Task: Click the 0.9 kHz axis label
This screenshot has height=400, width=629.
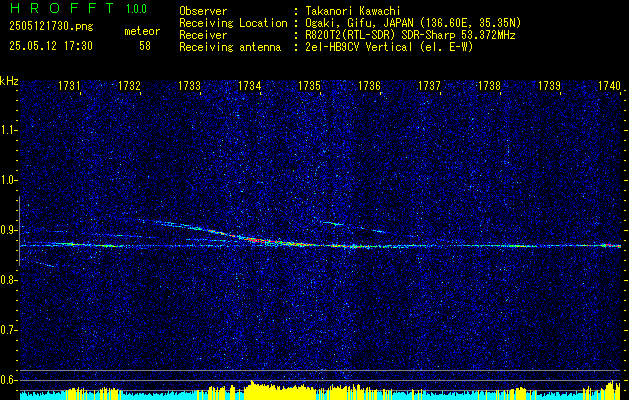Action: [x=9, y=230]
